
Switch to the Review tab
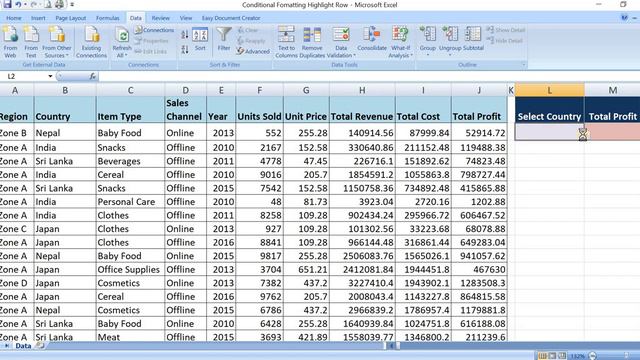[160, 18]
